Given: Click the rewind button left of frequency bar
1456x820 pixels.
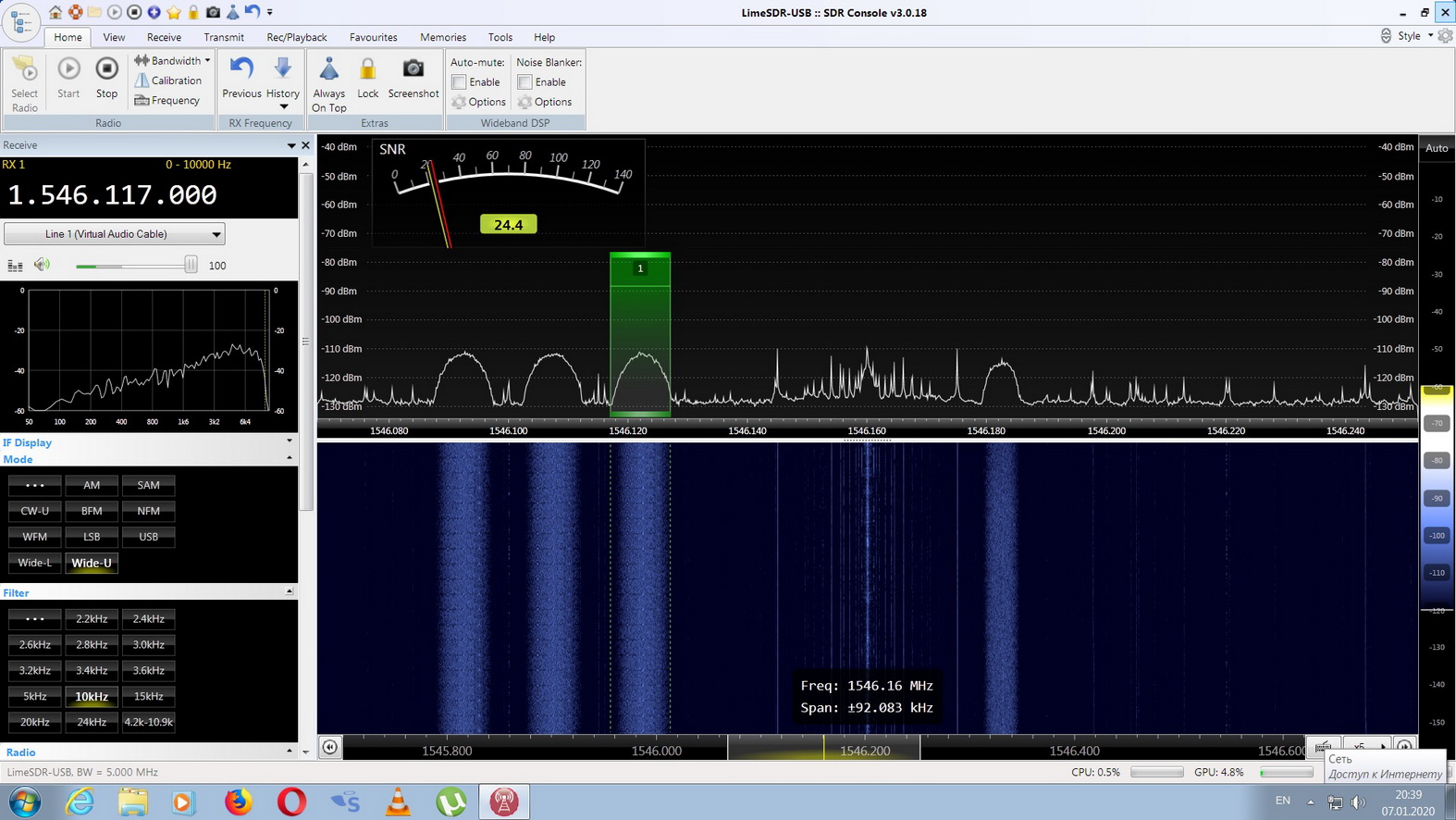Looking at the screenshot, I should pos(330,747).
